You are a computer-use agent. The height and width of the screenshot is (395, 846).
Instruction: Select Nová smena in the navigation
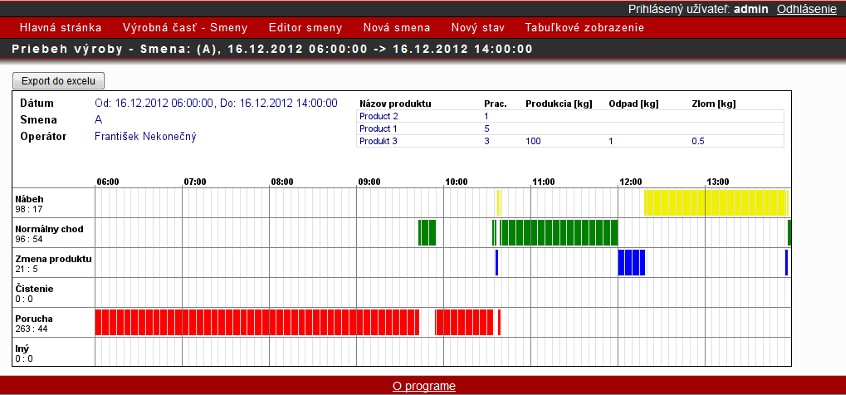397,28
